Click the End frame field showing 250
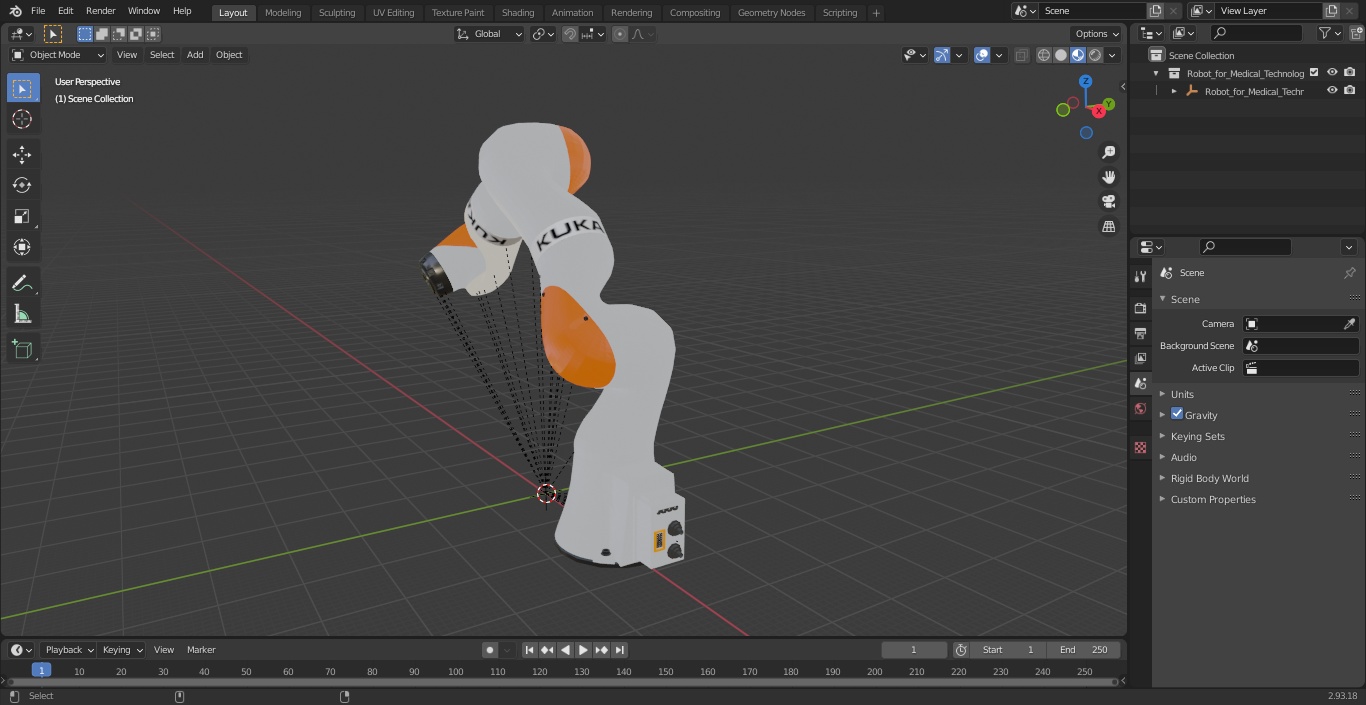1366x705 pixels. tap(1084, 650)
